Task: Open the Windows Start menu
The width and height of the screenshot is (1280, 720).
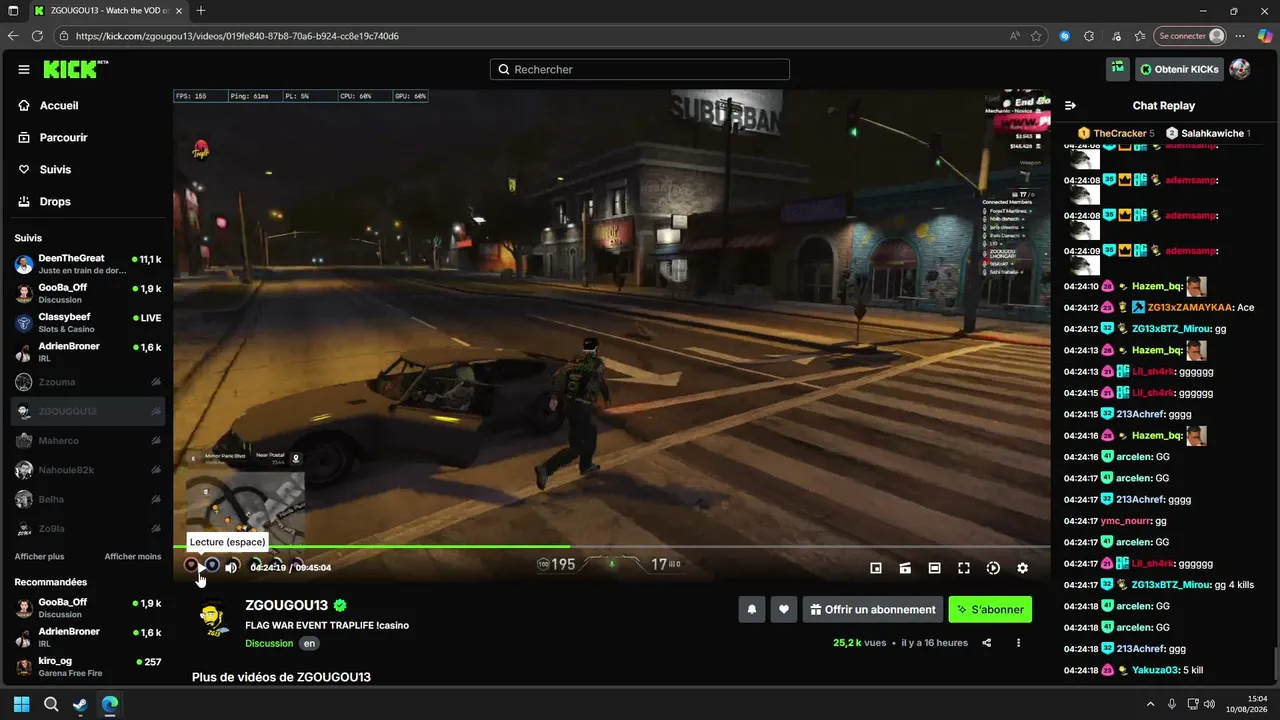Action: click(x=22, y=704)
